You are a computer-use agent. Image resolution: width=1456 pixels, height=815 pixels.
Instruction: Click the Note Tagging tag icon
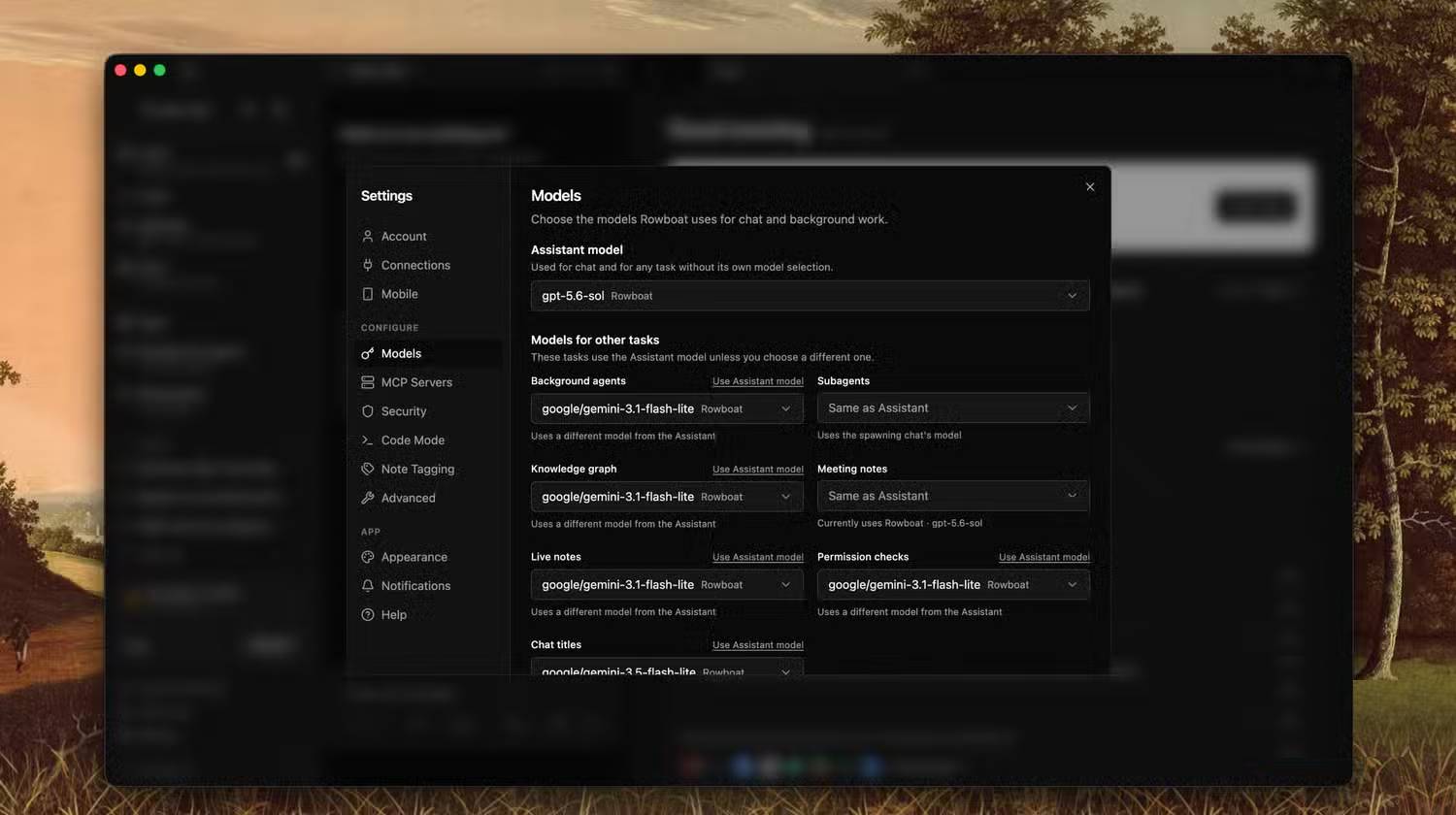368,469
